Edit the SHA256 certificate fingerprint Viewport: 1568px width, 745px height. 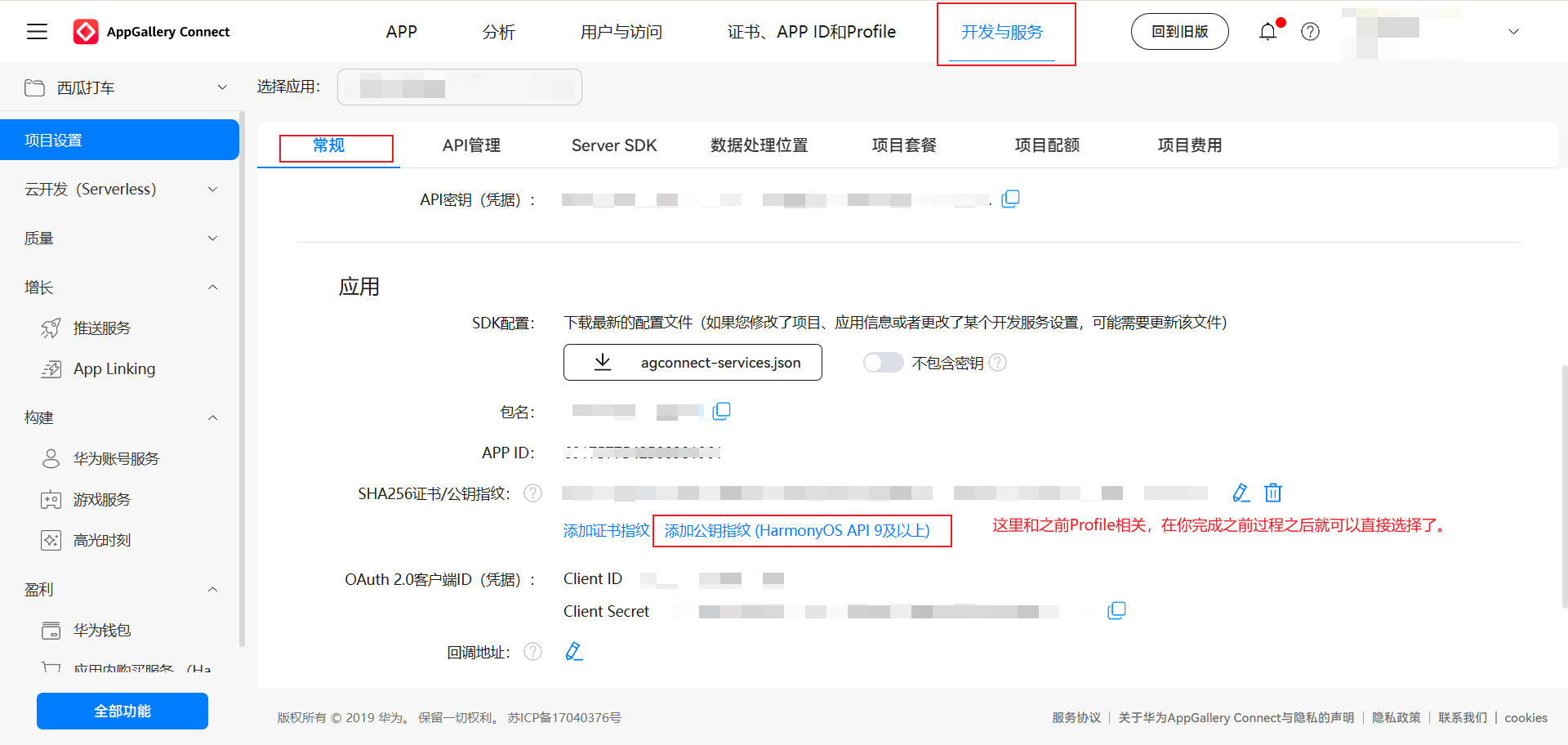point(1241,493)
